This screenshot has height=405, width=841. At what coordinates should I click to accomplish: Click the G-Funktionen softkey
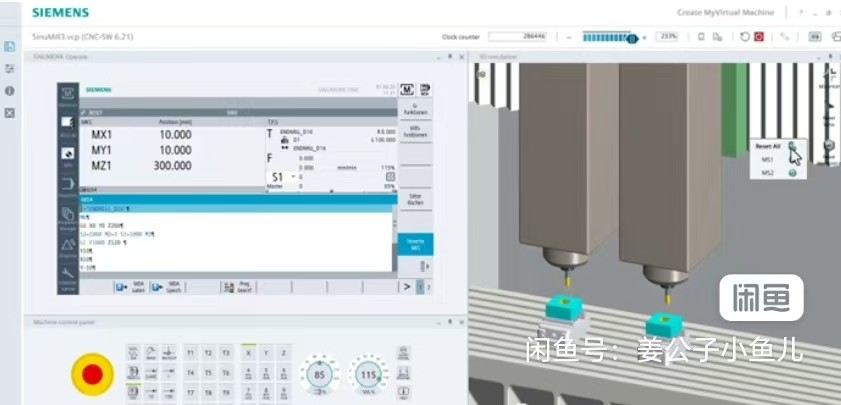(x=415, y=109)
